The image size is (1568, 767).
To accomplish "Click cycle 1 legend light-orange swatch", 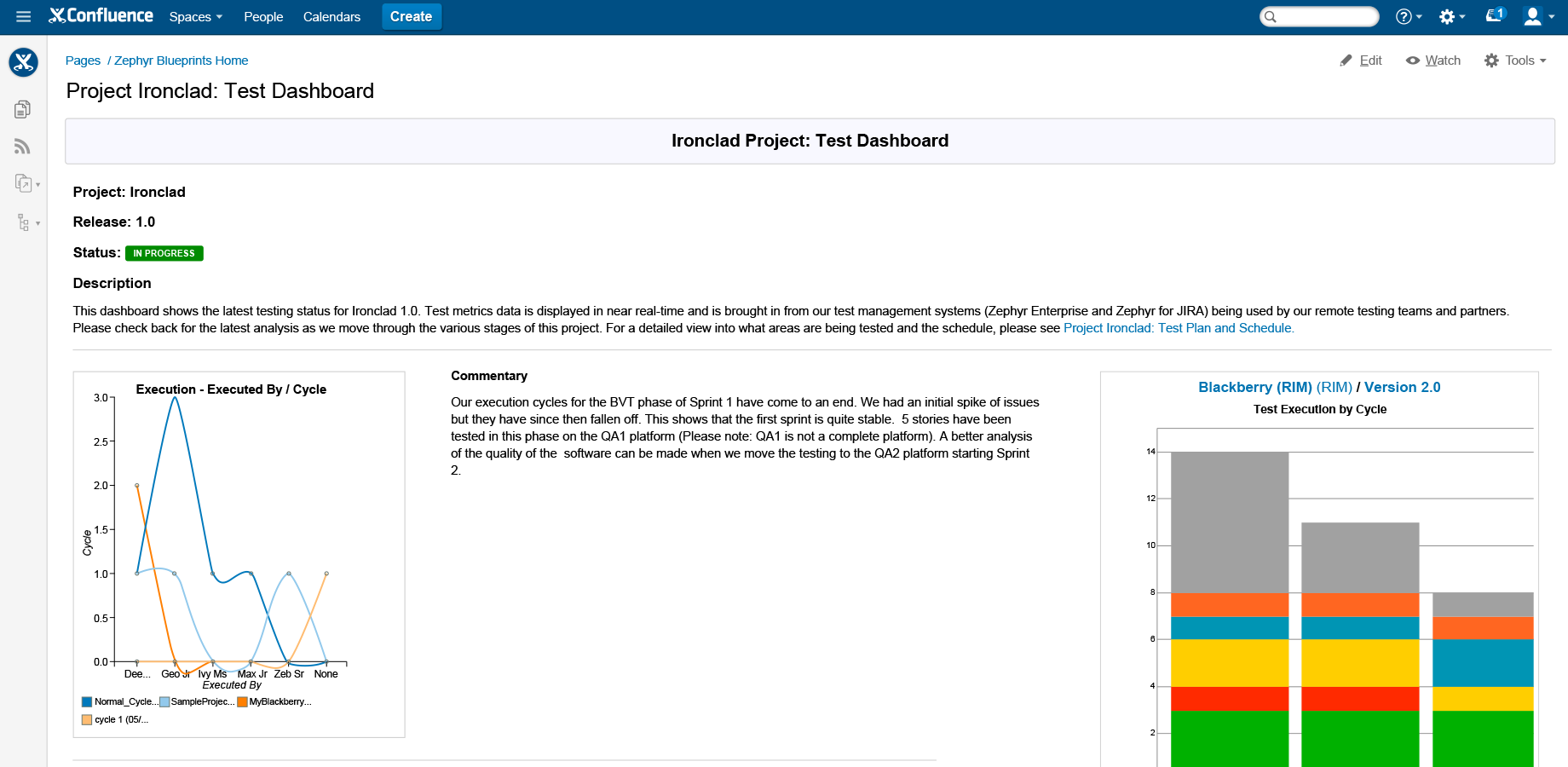I will pyautogui.click(x=87, y=720).
